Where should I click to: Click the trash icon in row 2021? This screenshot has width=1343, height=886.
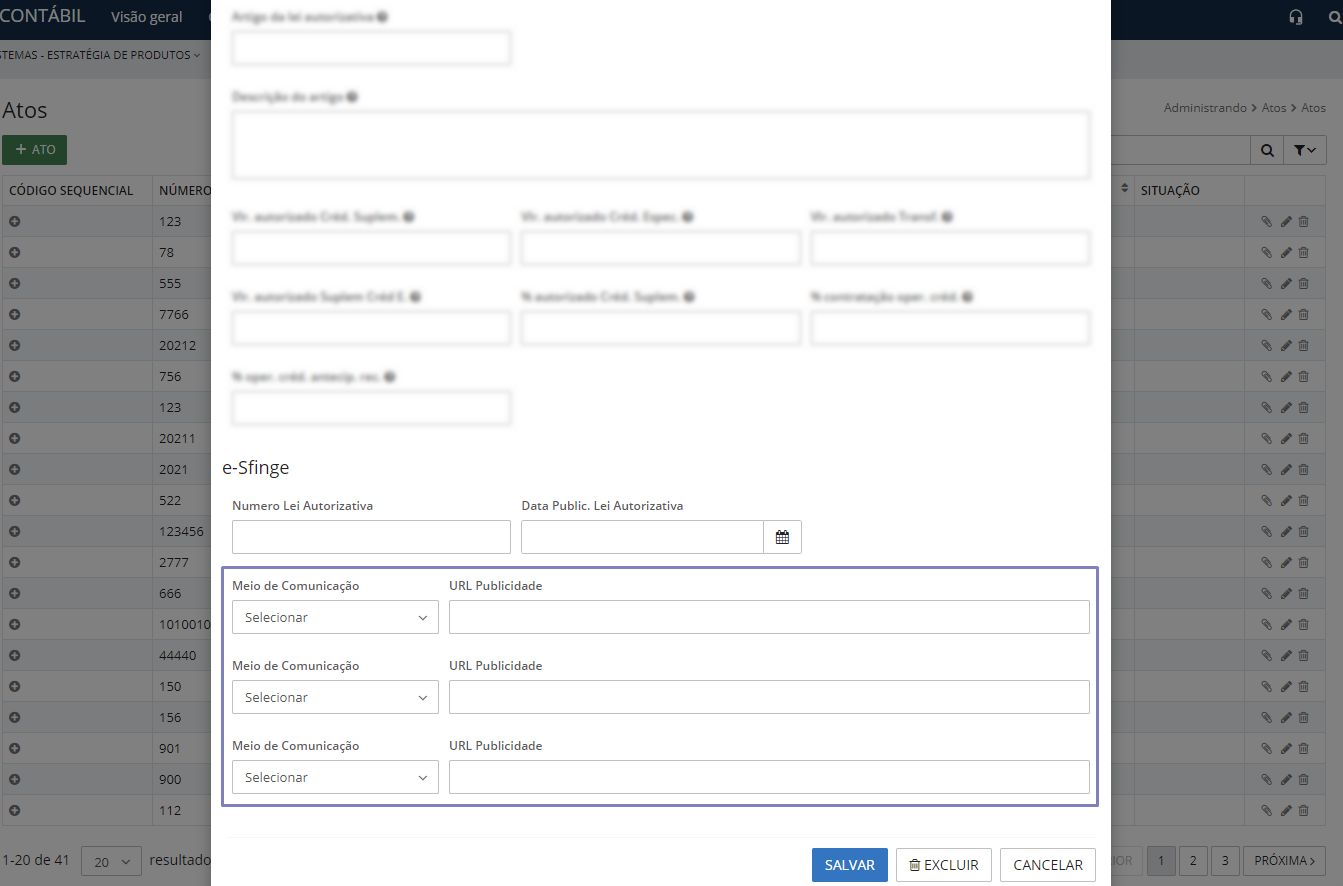coord(1303,470)
